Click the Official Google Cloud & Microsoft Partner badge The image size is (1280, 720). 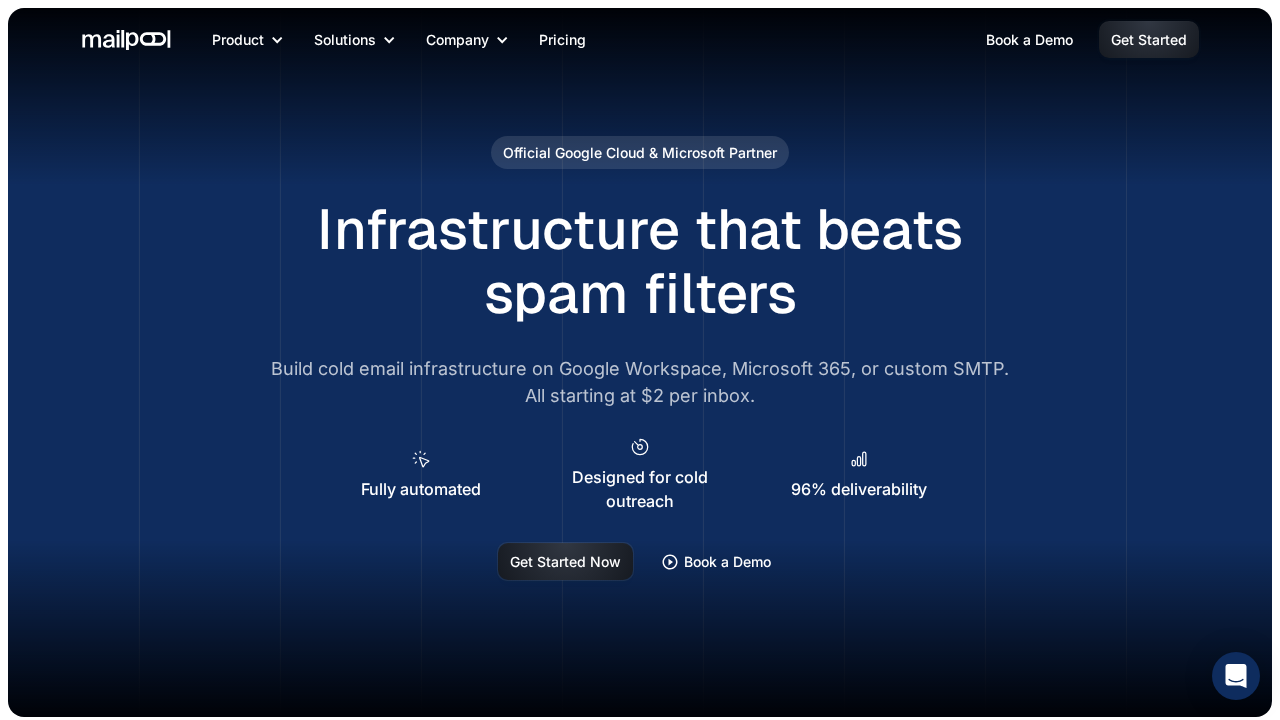click(x=640, y=153)
